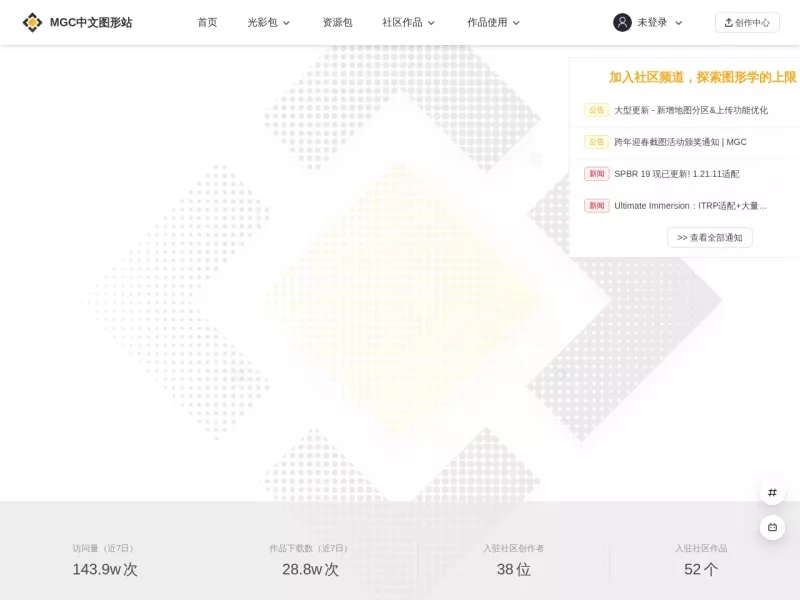Select the 143.9w 次 visits value
This screenshot has width=800, height=600.
point(105,569)
